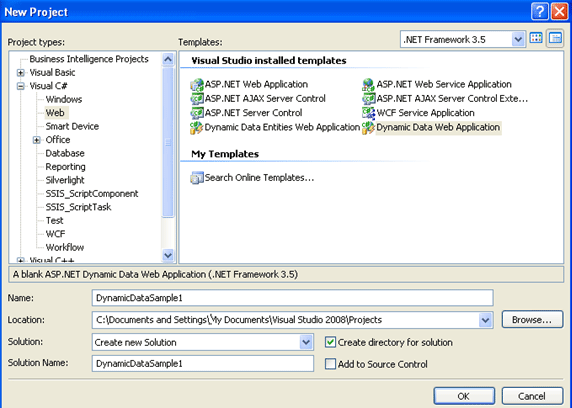Open the Solution combo box
This screenshot has width=572, height=408.
203,342
